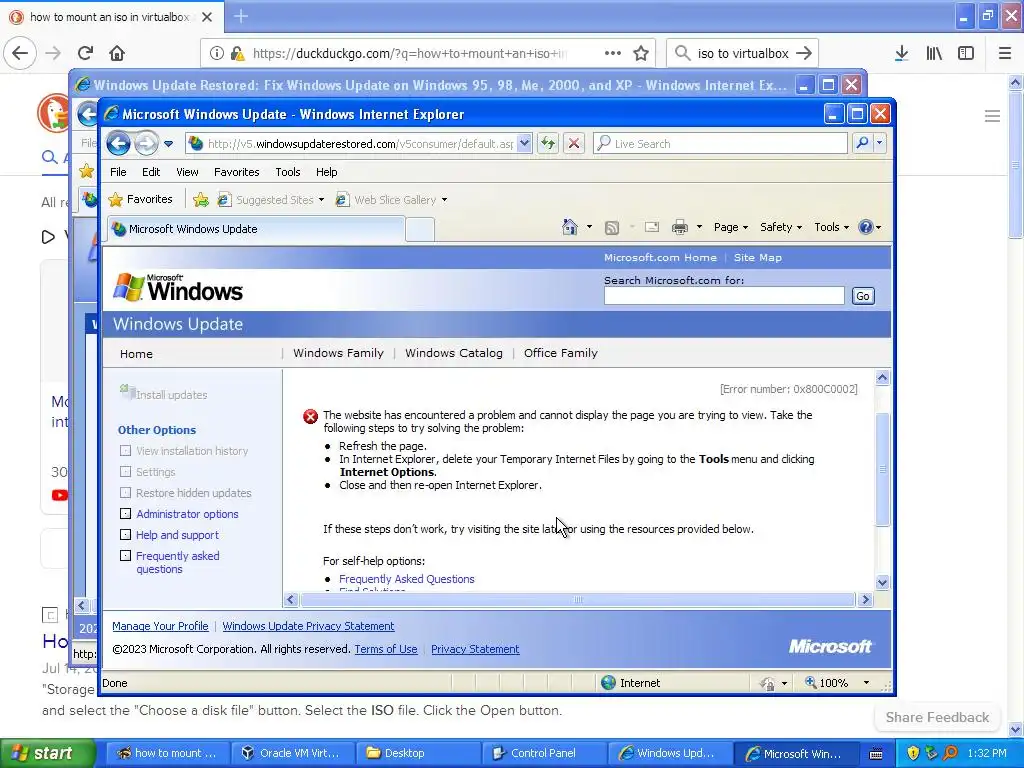
Task: Open the Firefox library icon
Action: click(934, 53)
